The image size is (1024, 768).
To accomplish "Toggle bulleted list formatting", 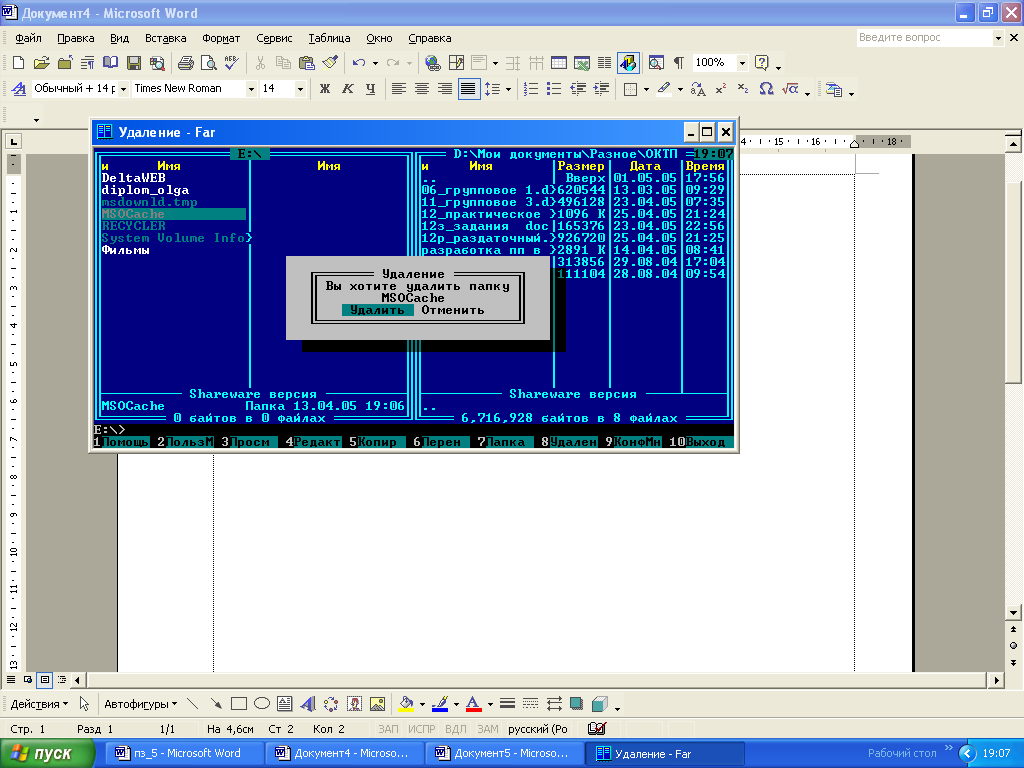I will (x=554, y=89).
